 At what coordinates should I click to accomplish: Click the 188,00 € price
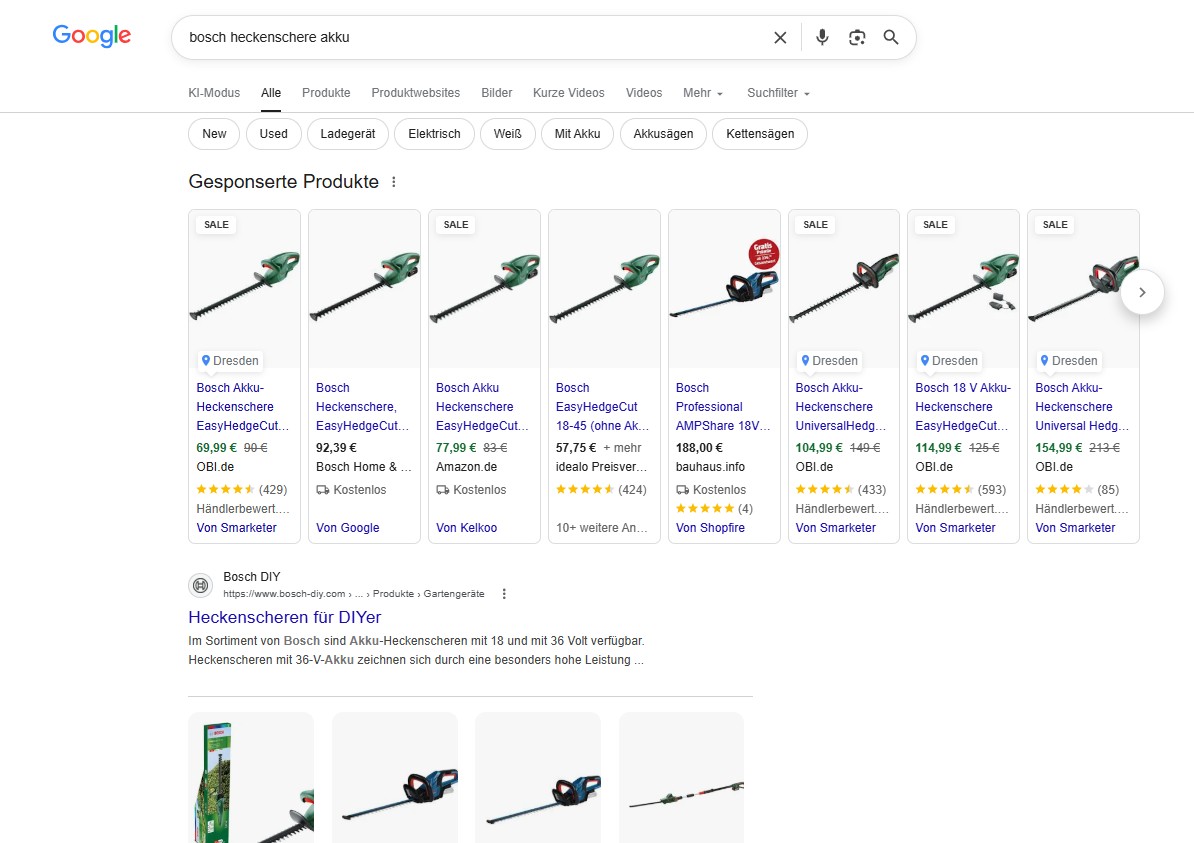pyautogui.click(x=699, y=448)
